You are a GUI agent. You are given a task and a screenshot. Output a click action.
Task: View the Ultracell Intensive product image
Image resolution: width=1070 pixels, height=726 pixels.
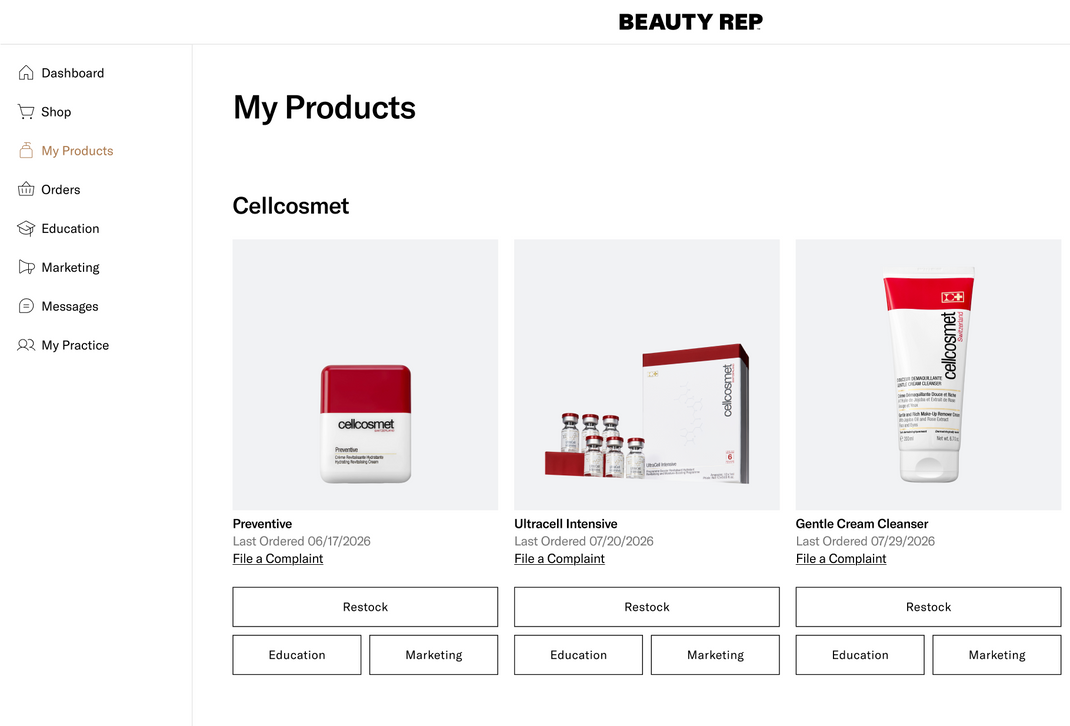tap(647, 375)
